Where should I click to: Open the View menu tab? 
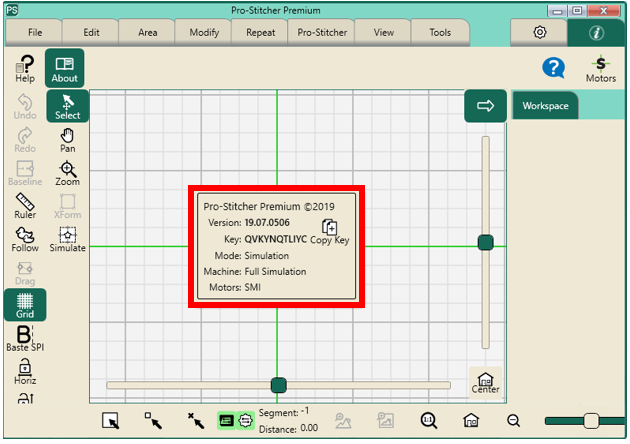pyautogui.click(x=383, y=33)
